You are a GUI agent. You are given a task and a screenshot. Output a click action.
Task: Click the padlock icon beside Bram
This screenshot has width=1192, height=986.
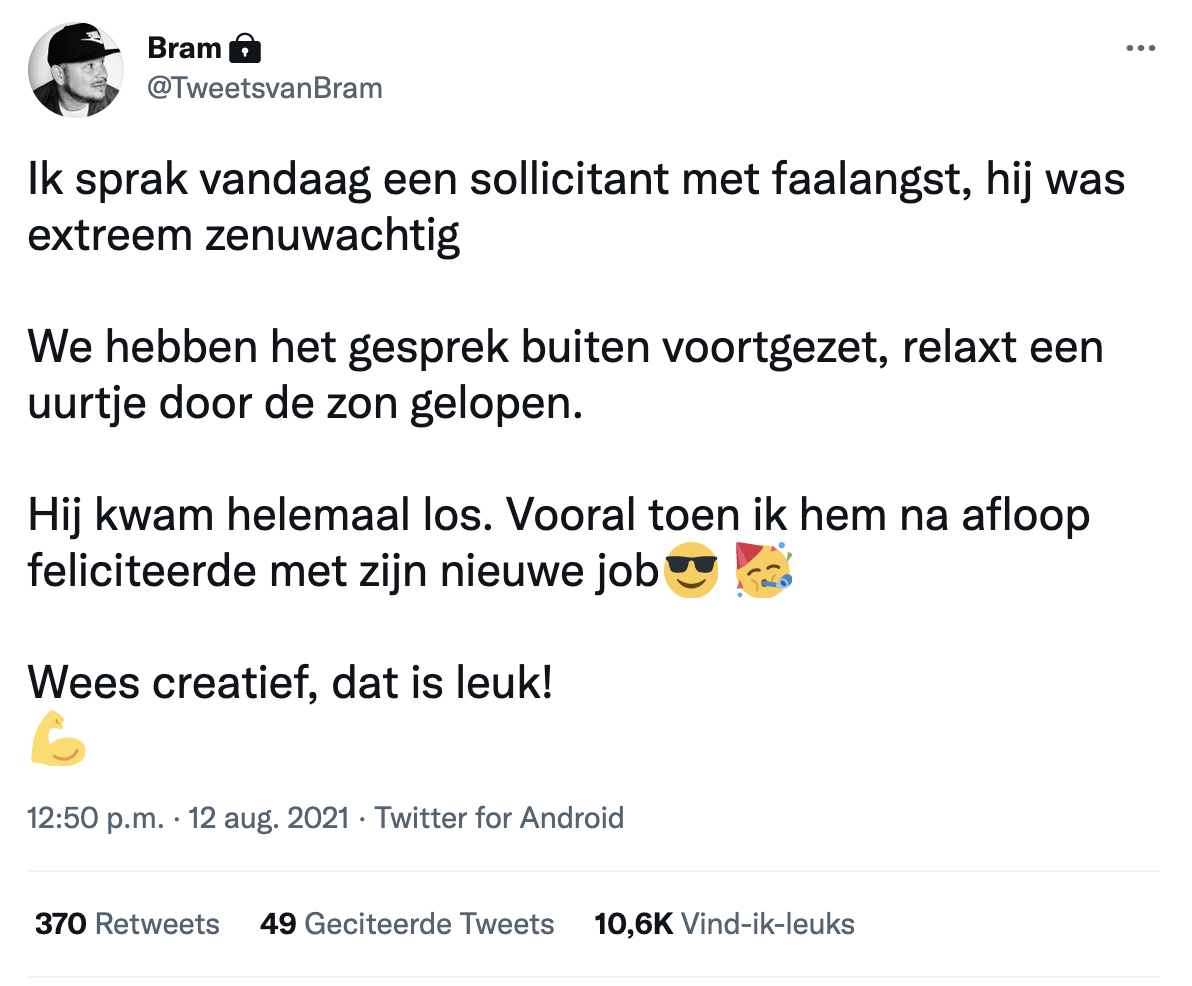(x=245, y=47)
